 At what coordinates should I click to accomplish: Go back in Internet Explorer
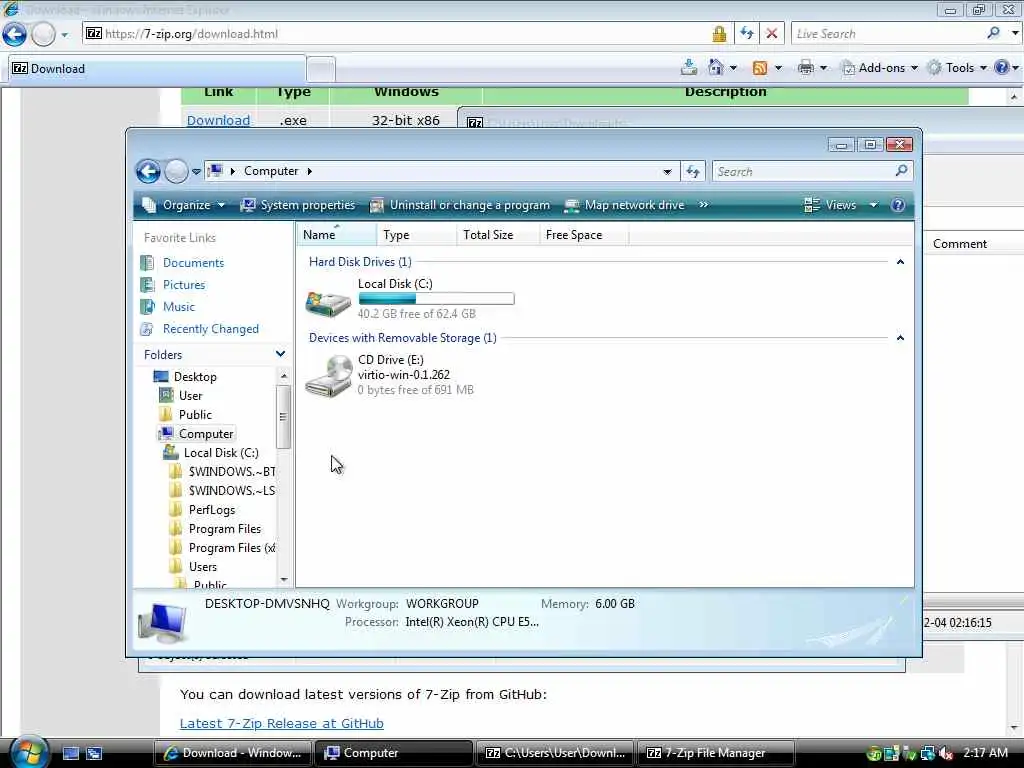[x=14, y=34]
